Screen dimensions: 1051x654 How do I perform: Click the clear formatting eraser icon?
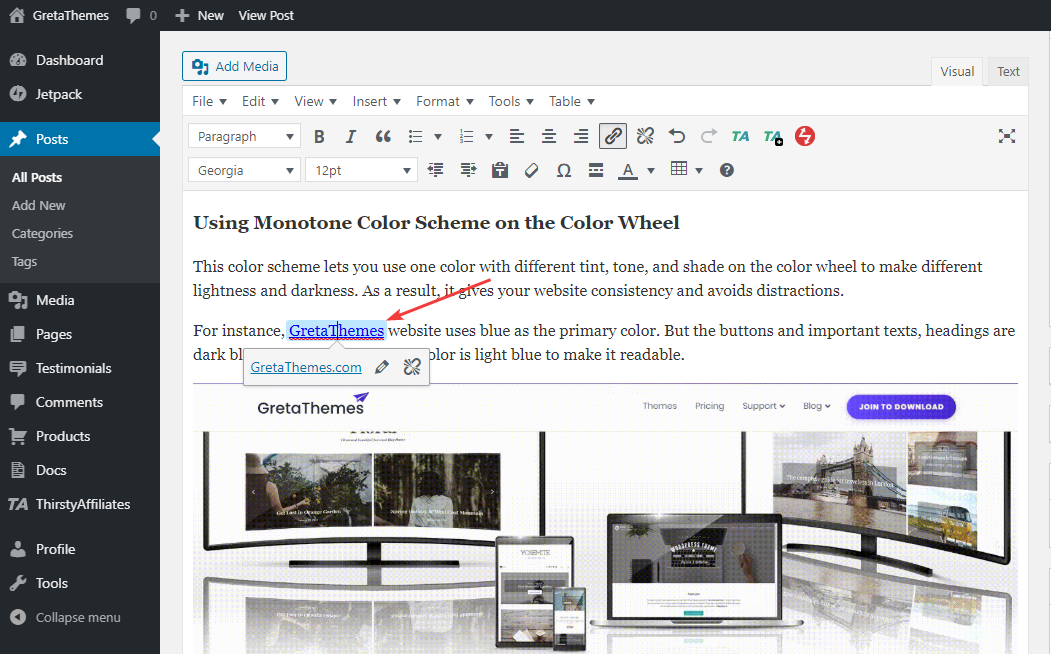click(x=532, y=170)
